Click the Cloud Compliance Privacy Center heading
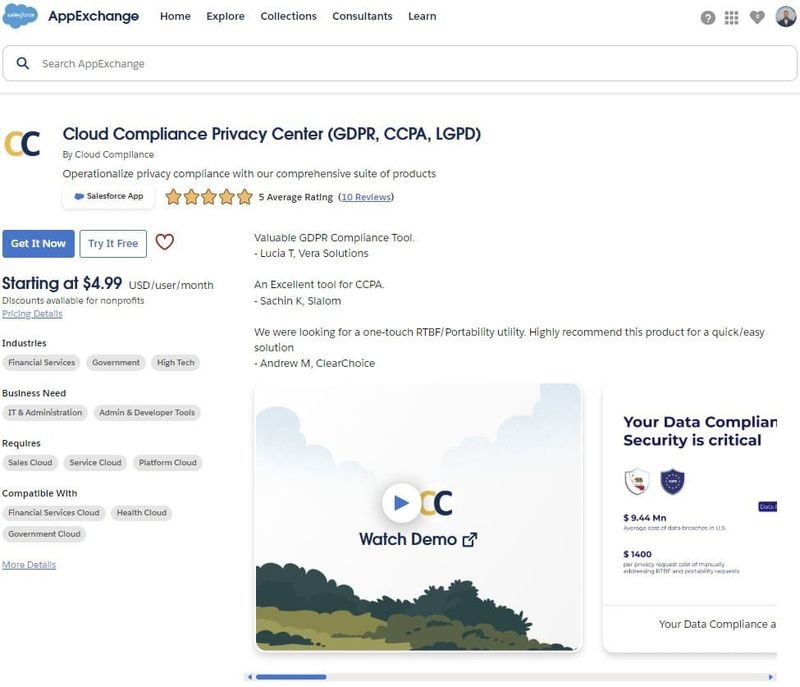The height and width of the screenshot is (687, 800). (x=271, y=134)
